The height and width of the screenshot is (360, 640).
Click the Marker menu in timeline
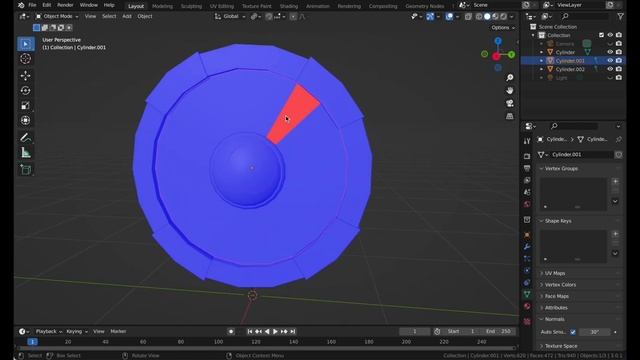(x=118, y=331)
